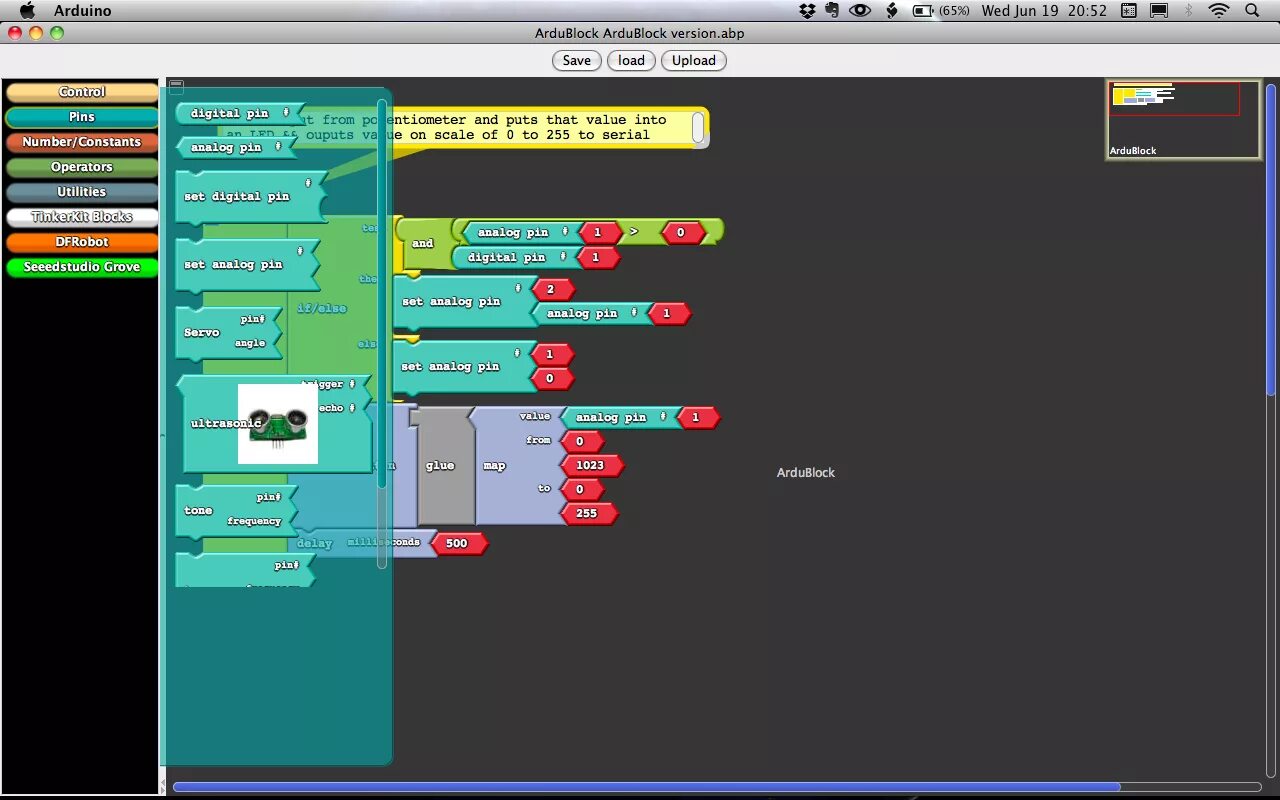The width and height of the screenshot is (1280, 800).
Task: Click the minimap overview thumbnail
Action: point(1183,119)
